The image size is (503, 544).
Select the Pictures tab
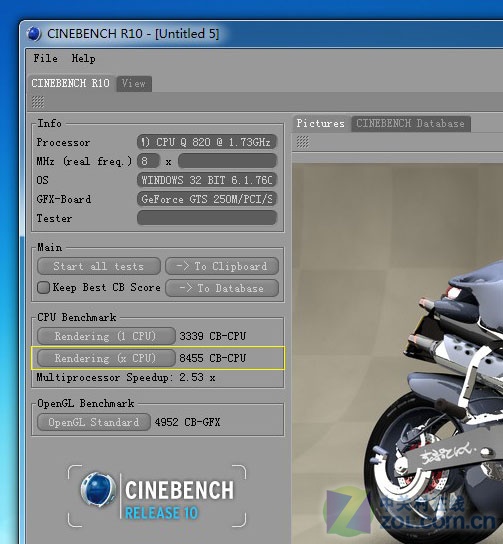coord(321,124)
